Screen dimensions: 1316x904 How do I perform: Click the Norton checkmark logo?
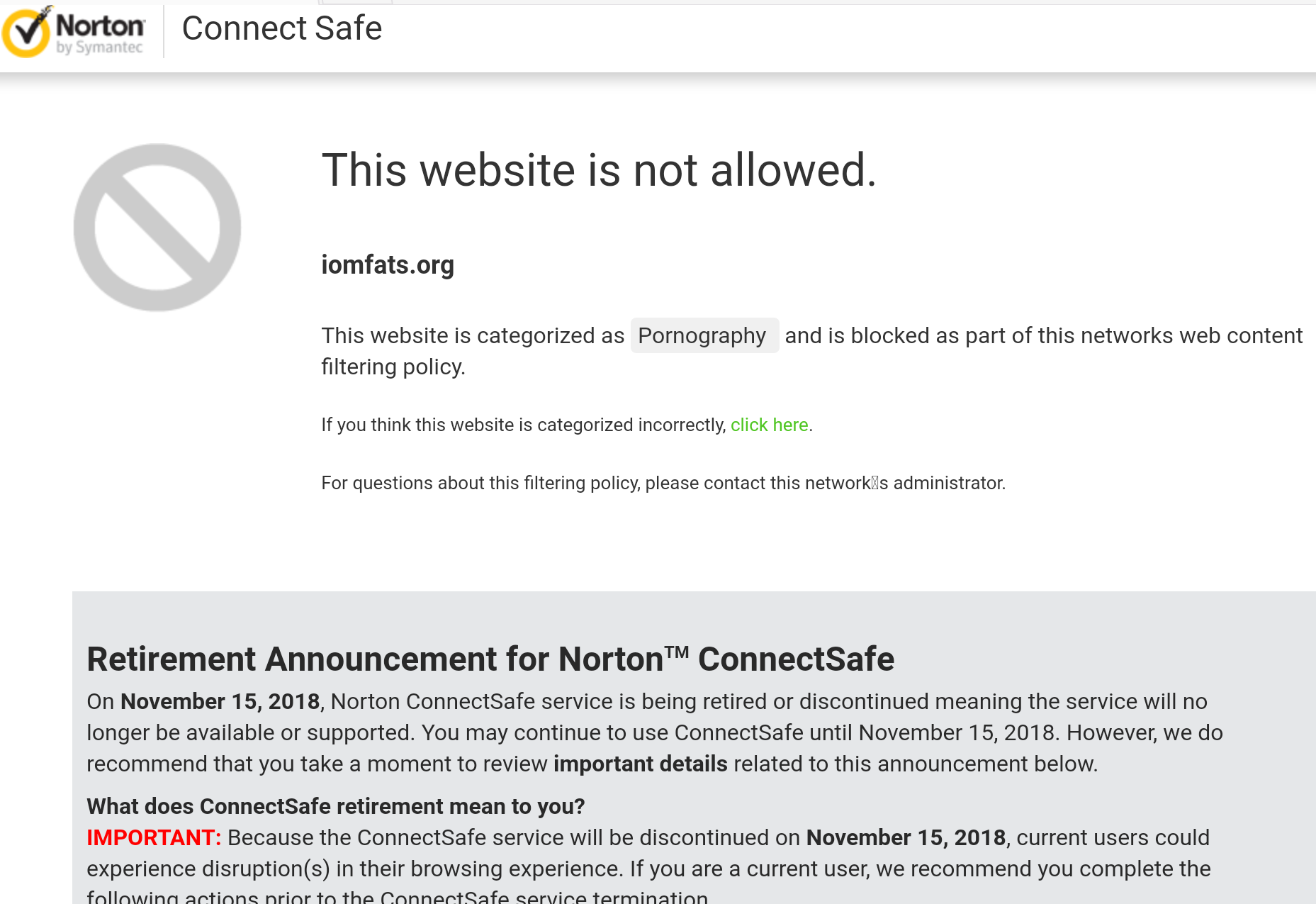(x=26, y=33)
